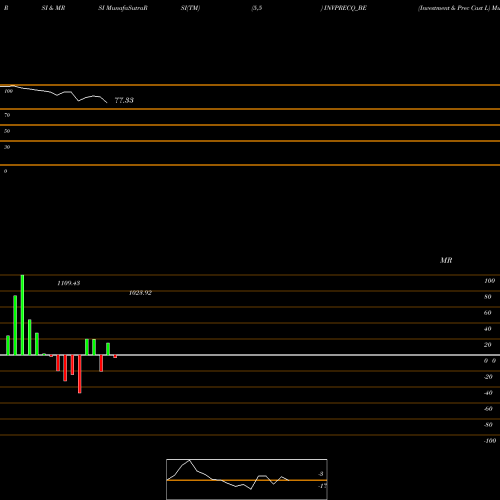Click the '40' MR axis label
This screenshot has height=500, width=500.
coord(488,329)
